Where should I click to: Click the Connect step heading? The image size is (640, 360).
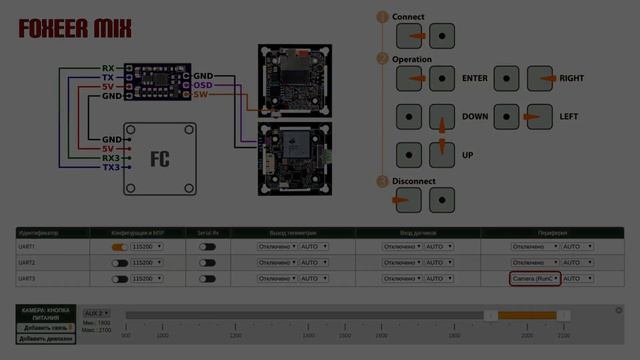click(408, 17)
